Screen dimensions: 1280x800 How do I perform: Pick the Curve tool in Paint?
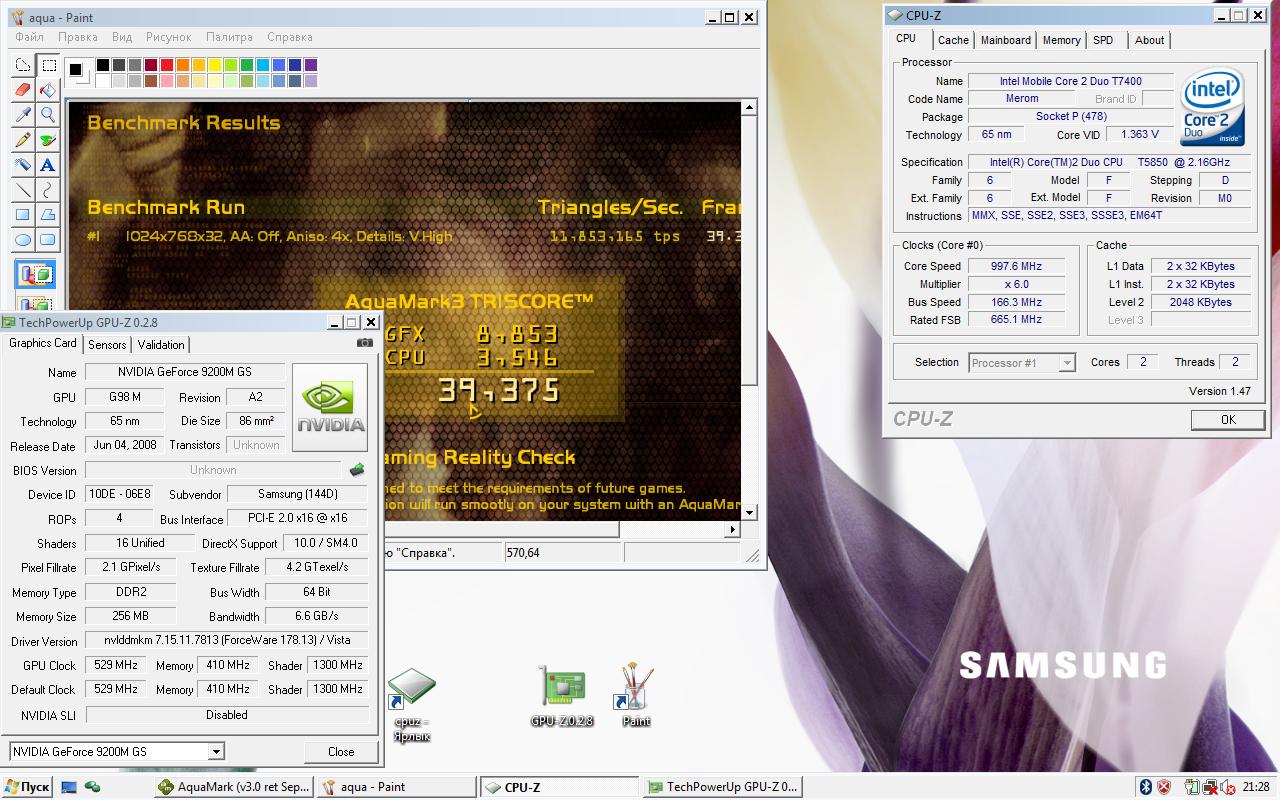tap(47, 190)
